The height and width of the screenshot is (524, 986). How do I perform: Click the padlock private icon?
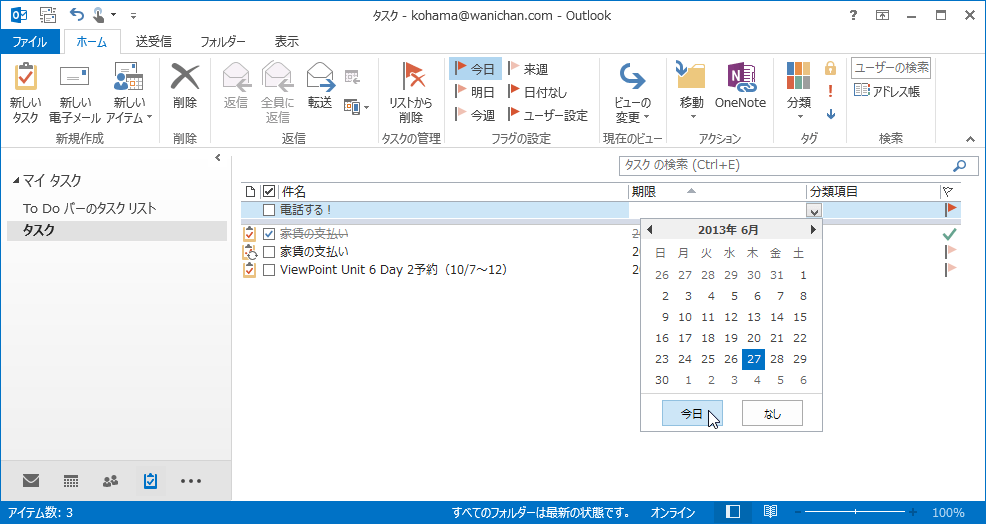(x=831, y=68)
